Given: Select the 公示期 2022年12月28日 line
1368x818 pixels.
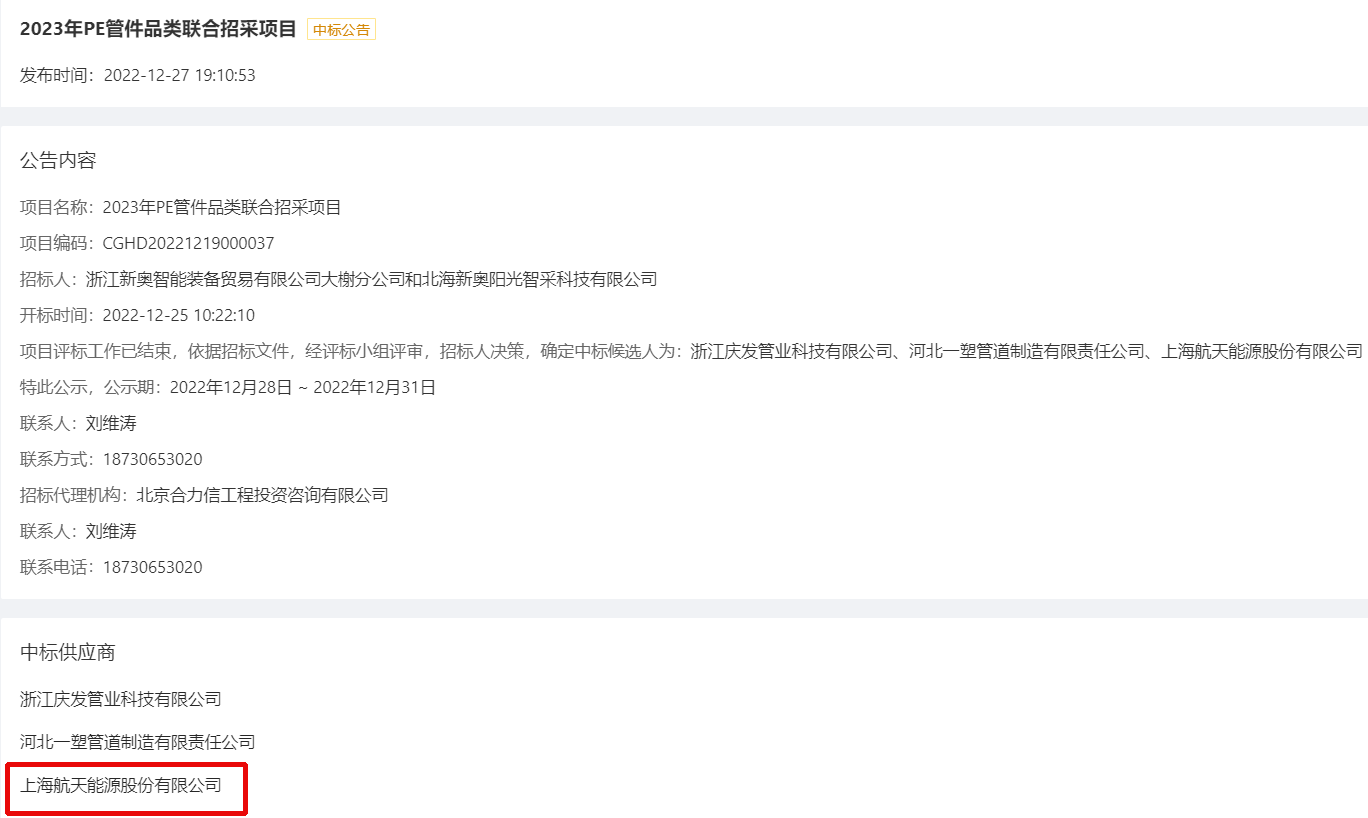Looking at the screenshot, I should [x=228, y=387].
